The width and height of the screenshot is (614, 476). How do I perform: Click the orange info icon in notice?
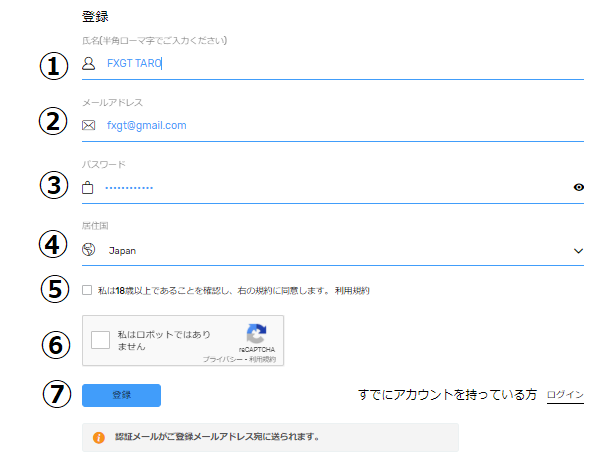pos(99,438)
